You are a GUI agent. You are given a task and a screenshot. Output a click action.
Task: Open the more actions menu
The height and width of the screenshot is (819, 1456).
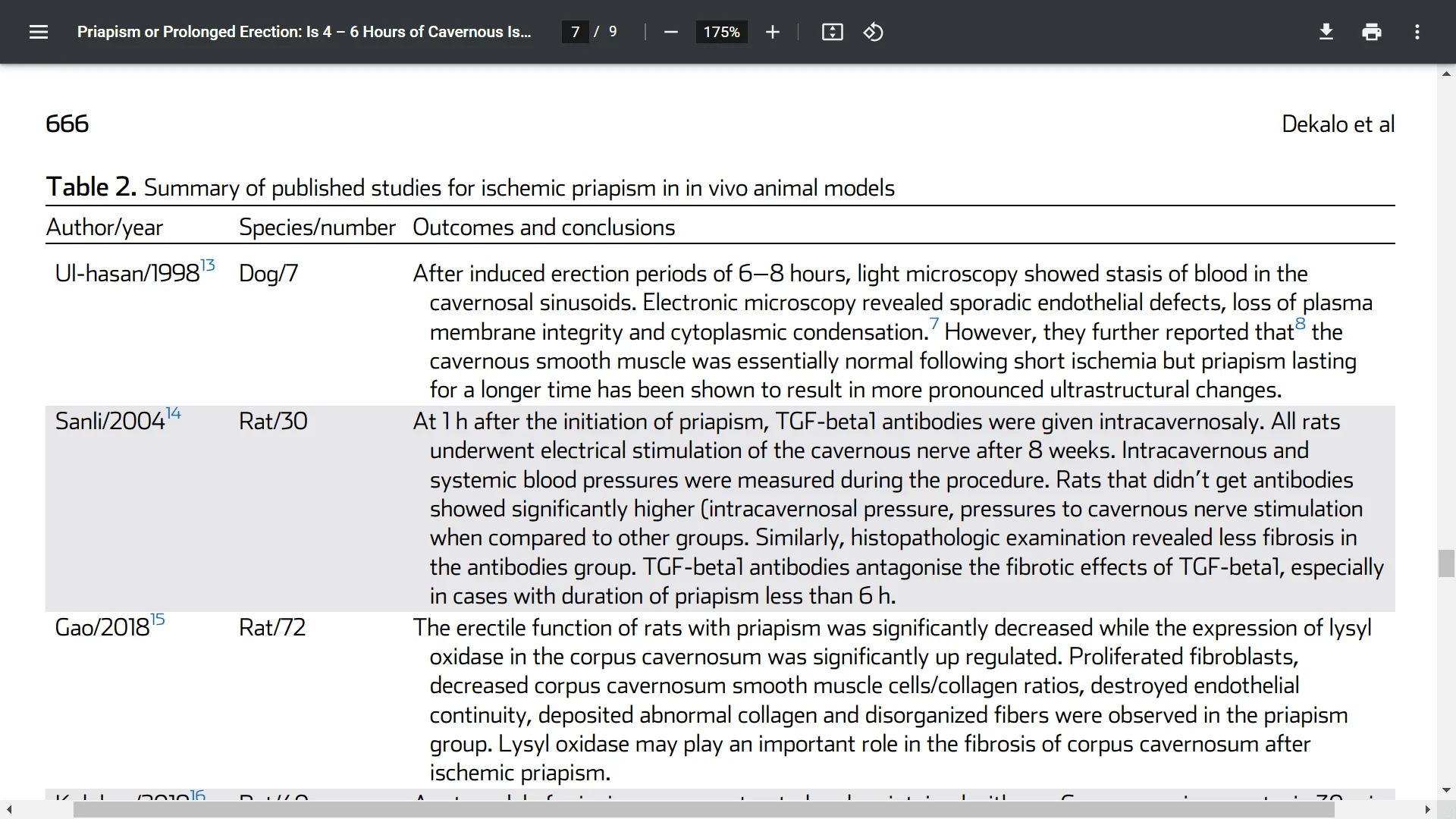click(x=1417, y=32)
